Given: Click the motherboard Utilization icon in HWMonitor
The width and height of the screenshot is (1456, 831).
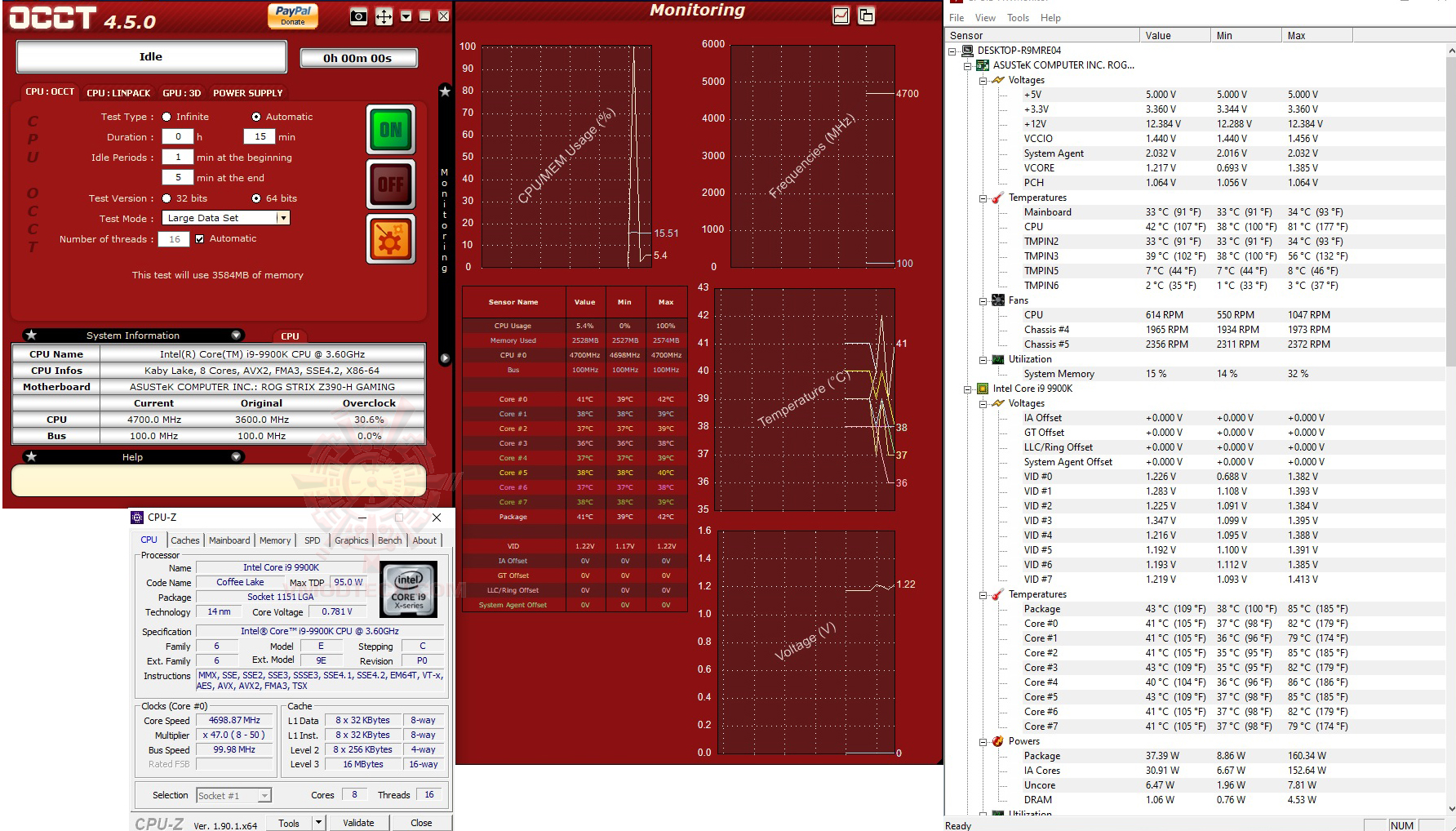Looking at the screenshot, I should tap(997, 359).
